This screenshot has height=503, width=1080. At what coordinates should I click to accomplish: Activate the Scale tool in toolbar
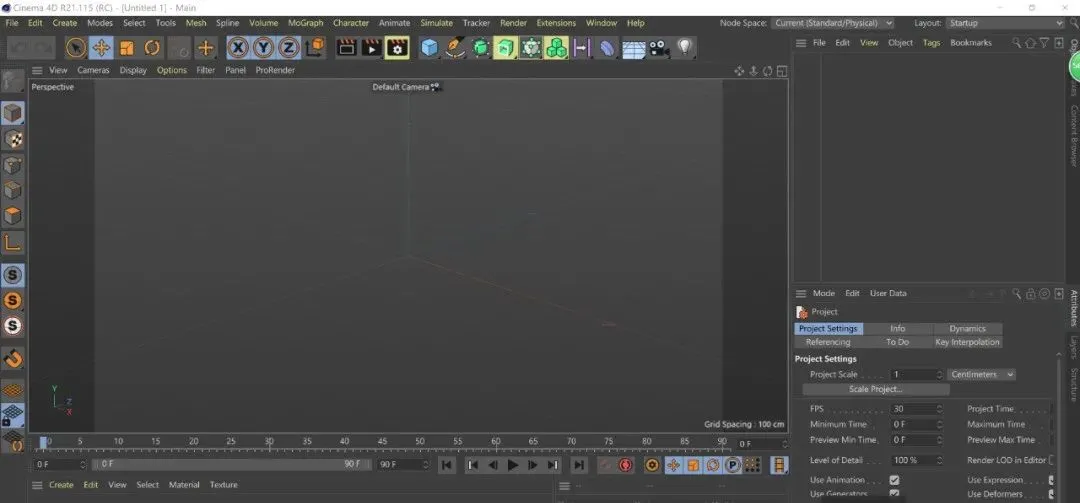coord(127,48)
